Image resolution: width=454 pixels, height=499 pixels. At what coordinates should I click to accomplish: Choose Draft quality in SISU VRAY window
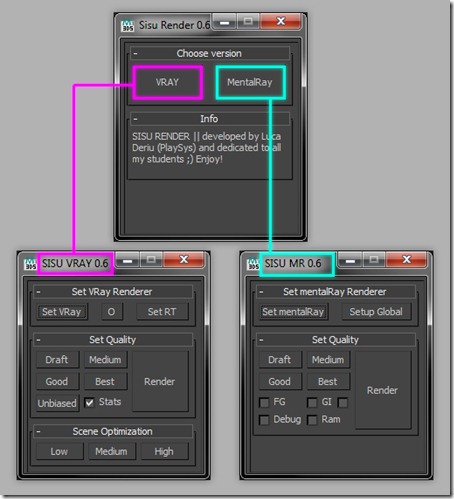57,360
